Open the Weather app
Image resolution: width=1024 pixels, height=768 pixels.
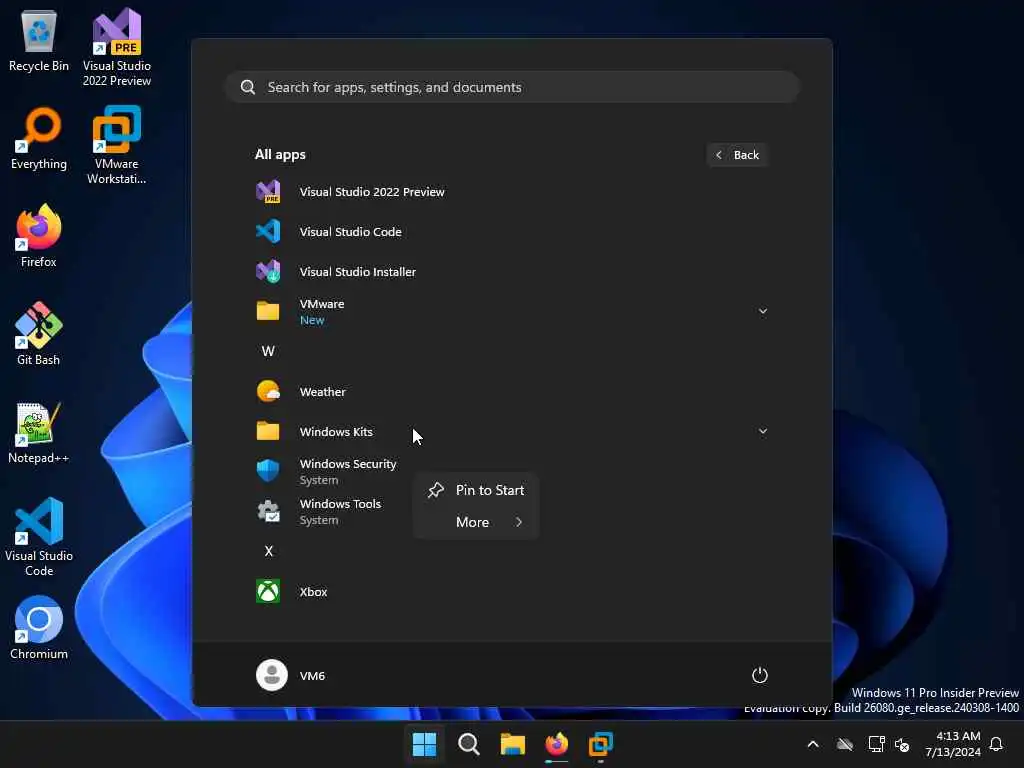point(511,392)
